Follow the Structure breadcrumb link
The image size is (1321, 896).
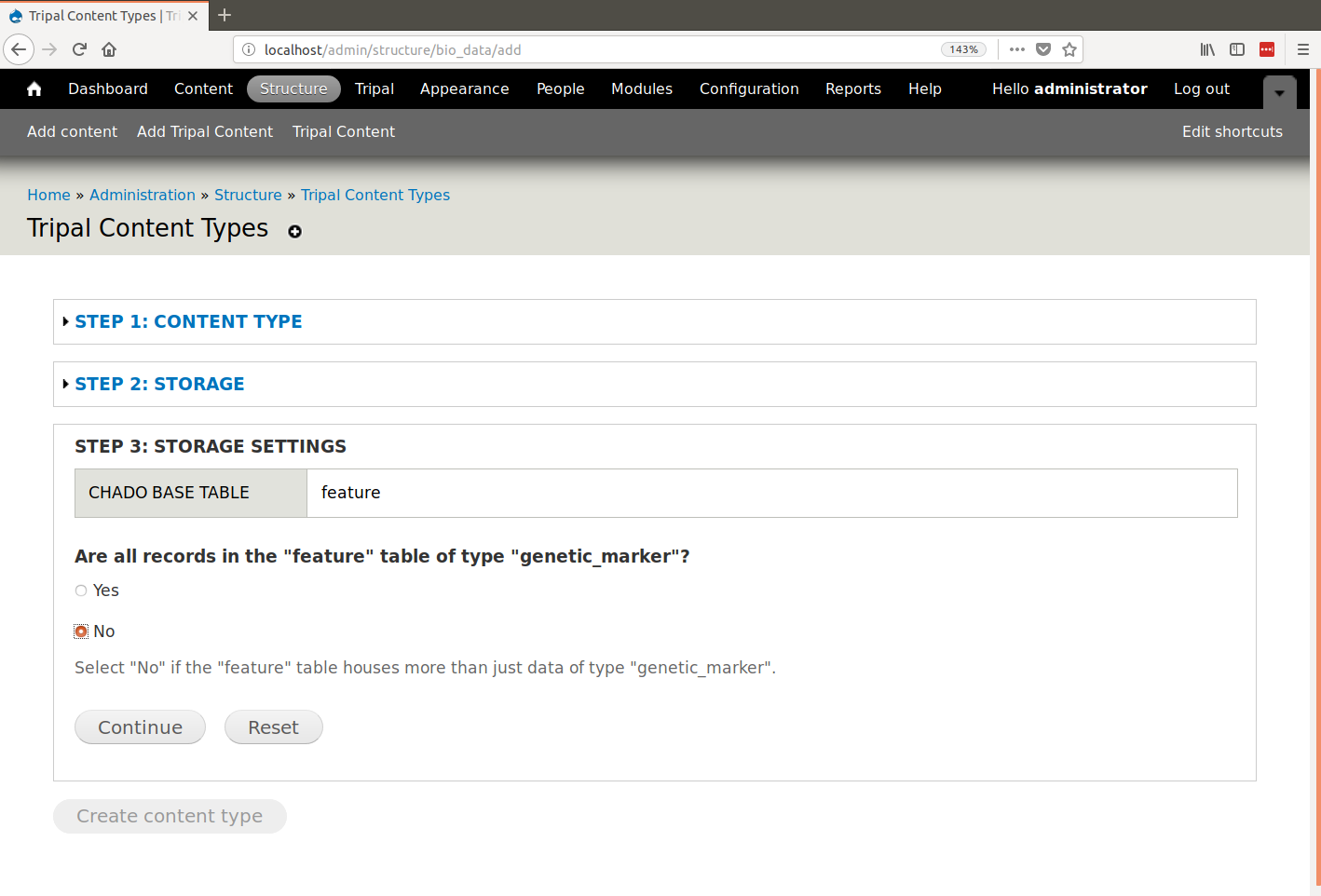pyautogui.click(x=248, y=195)
